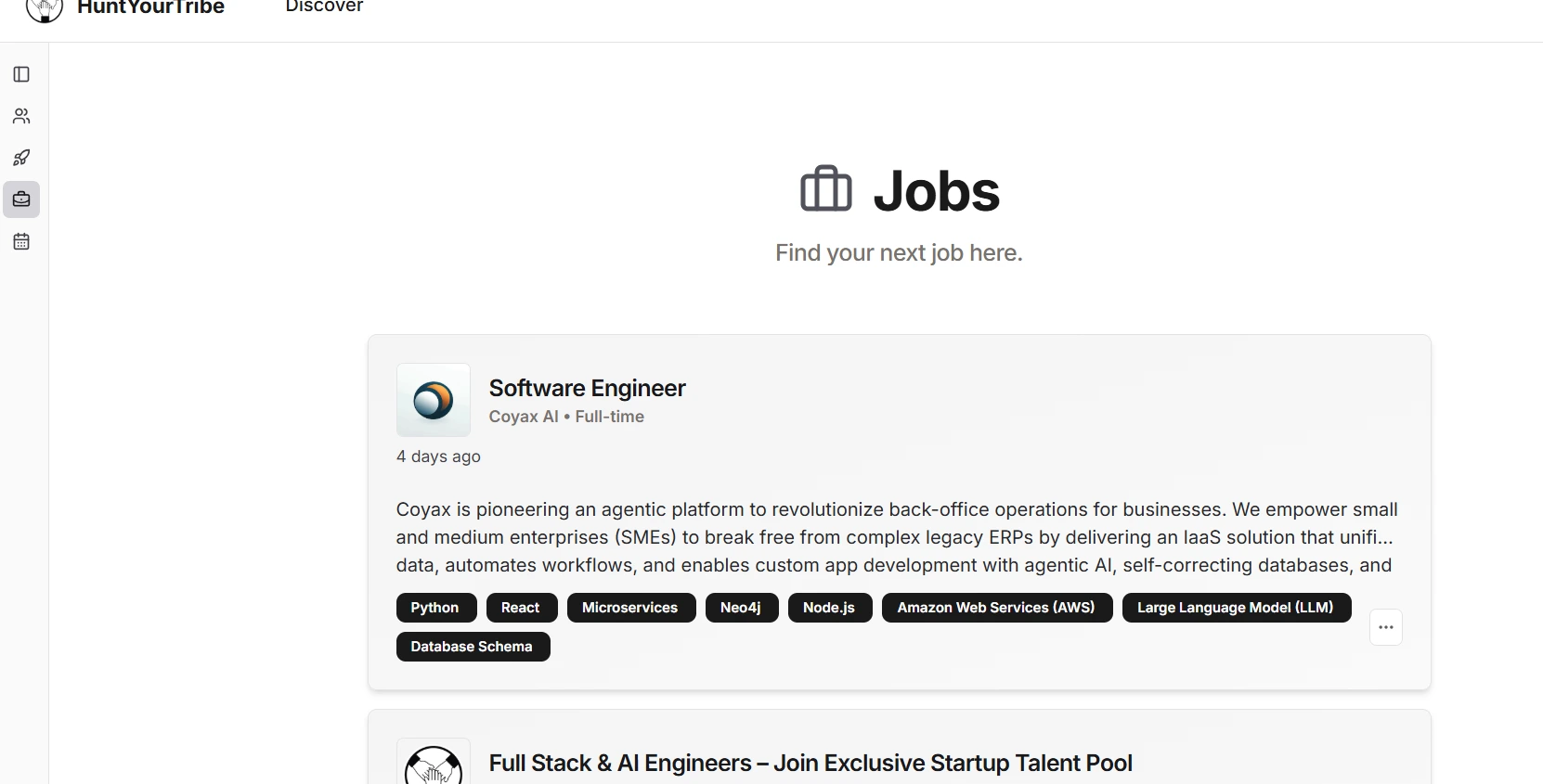This screenshot has height=784, width=1543.
Task: Click the Python skill tag
Action: 435,608
